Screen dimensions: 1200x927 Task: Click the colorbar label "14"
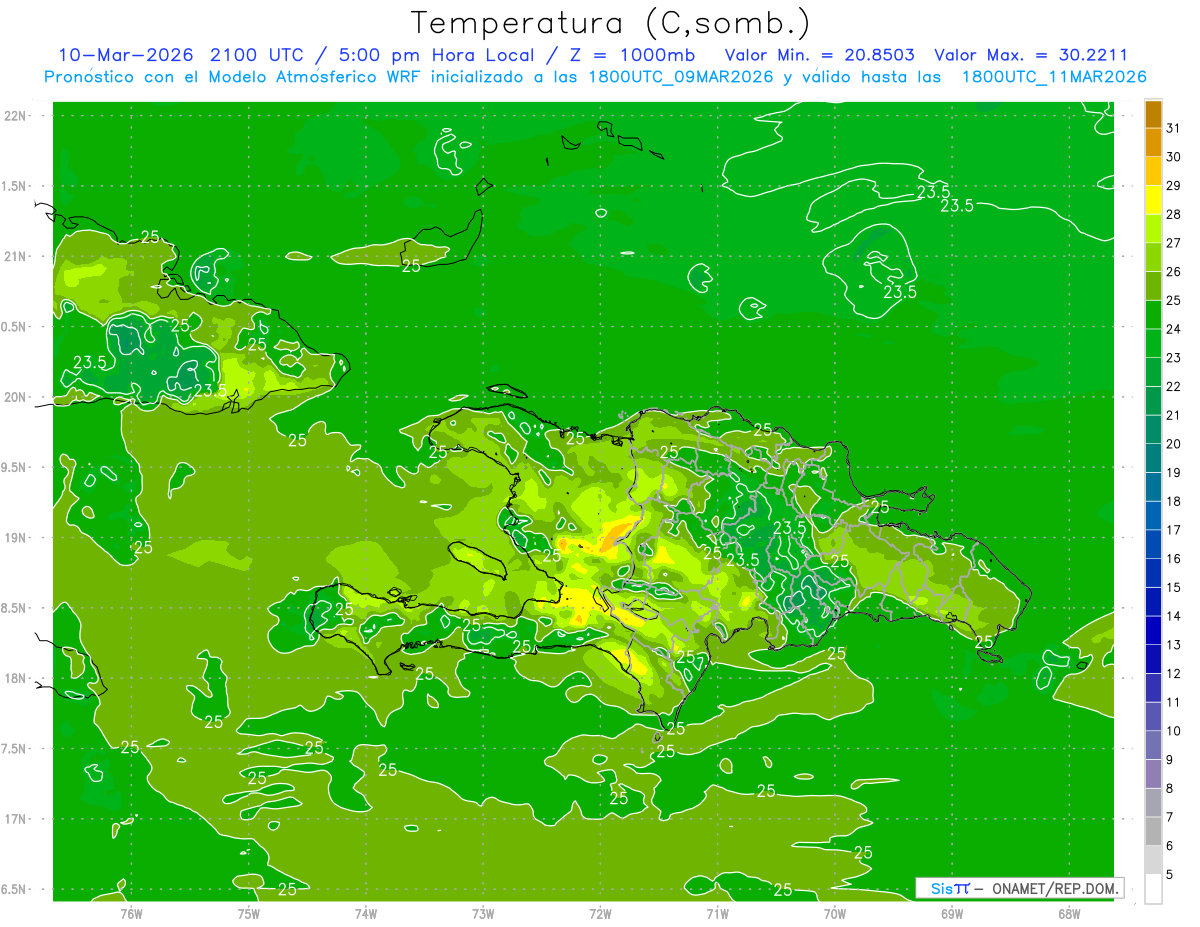coord(1174,616)
